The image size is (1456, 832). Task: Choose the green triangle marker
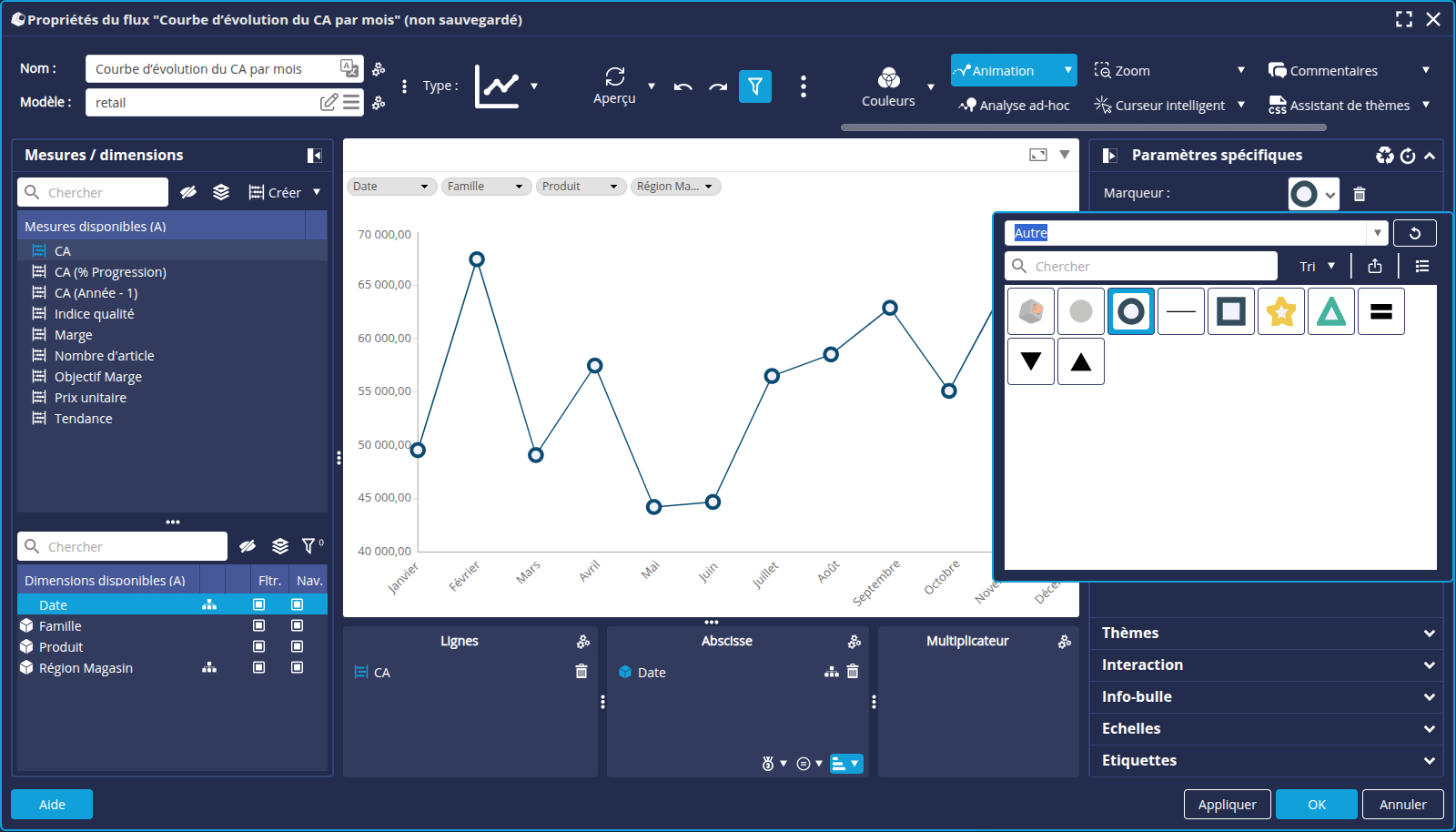pos(1330,311)
